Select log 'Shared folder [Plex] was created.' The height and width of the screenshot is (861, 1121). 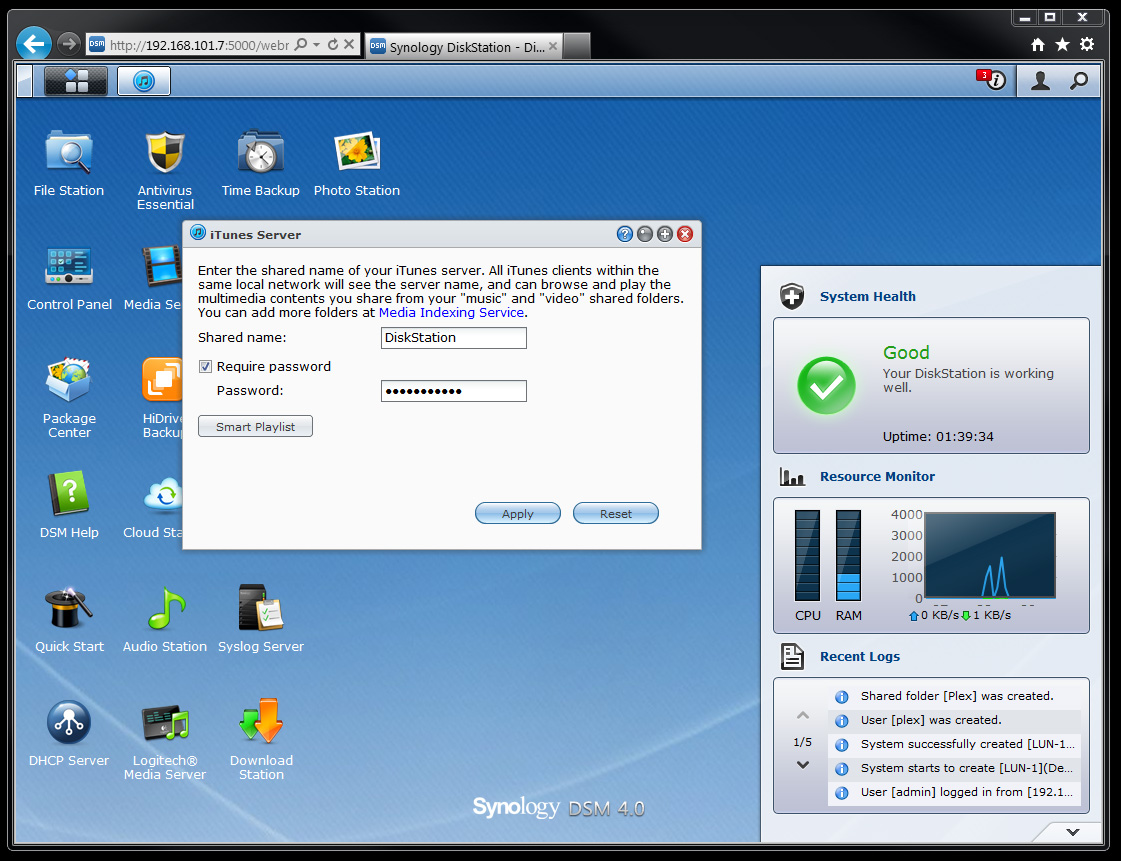954,697
